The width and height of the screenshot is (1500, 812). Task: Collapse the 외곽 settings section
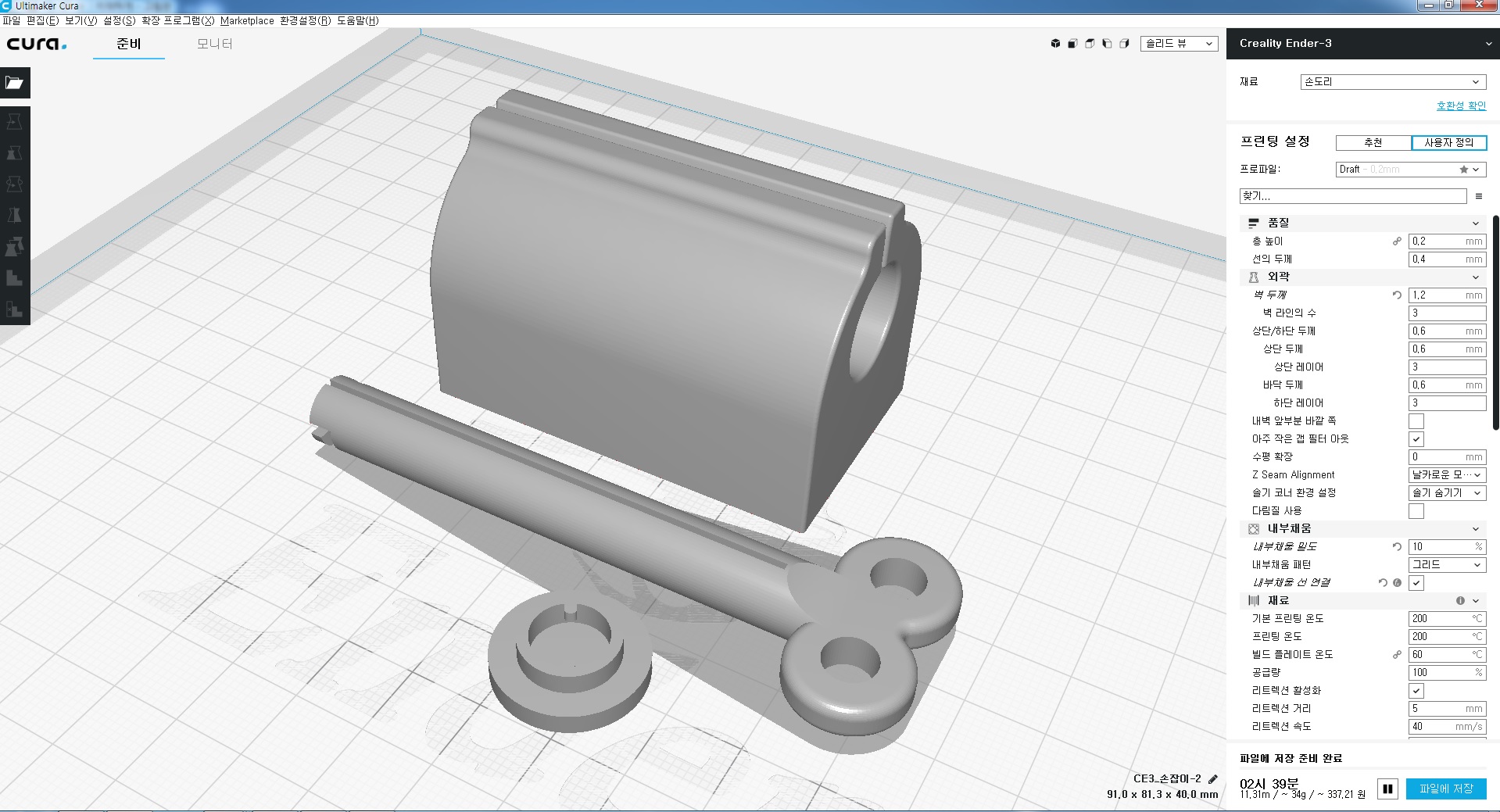pyautogui.click(x=1362, y=277)
